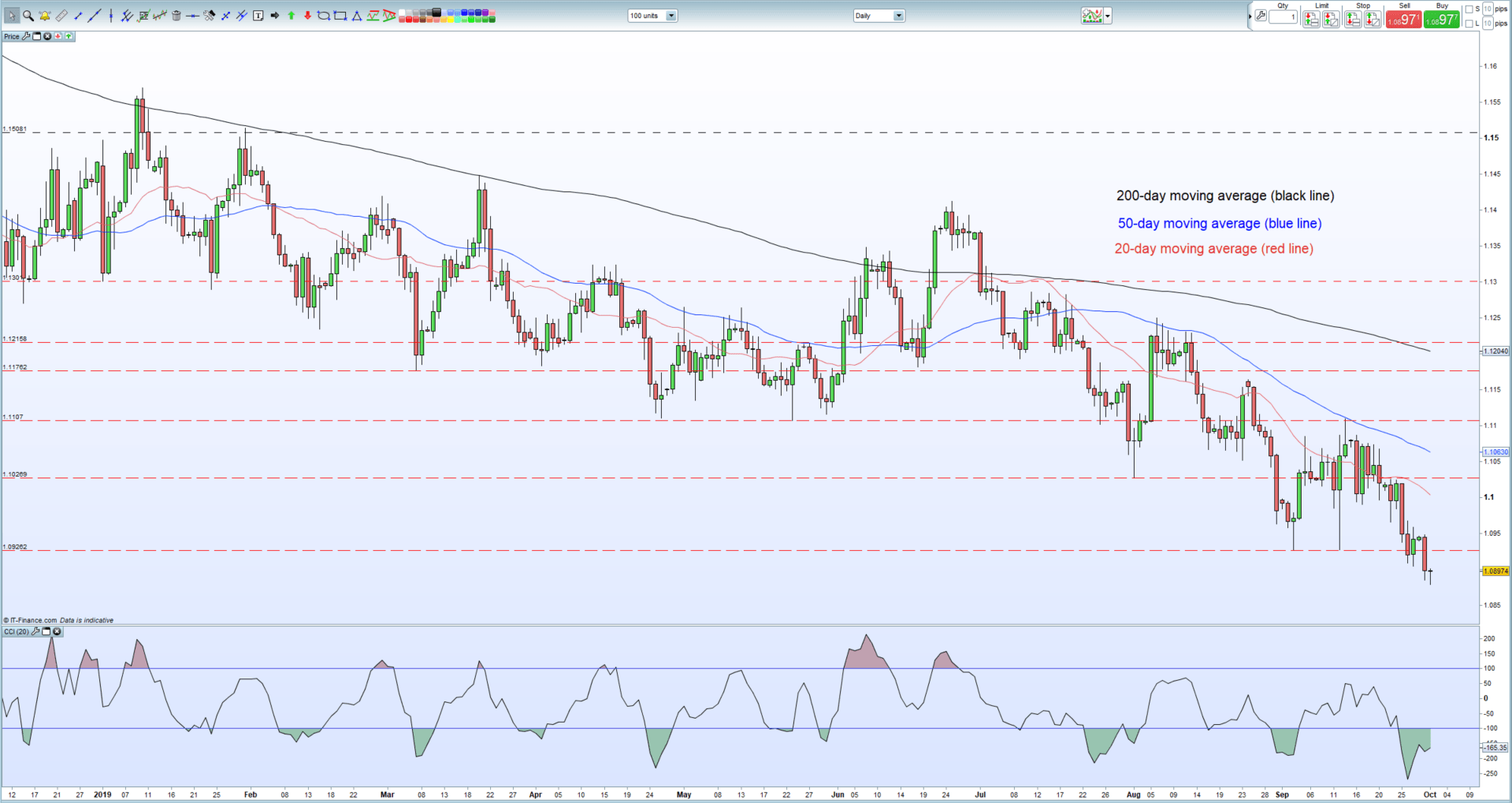The height and width of the screenshot is (803, 1512).
Task: Select the parallel channel lines tool
Action: click(x=127, y=16)
